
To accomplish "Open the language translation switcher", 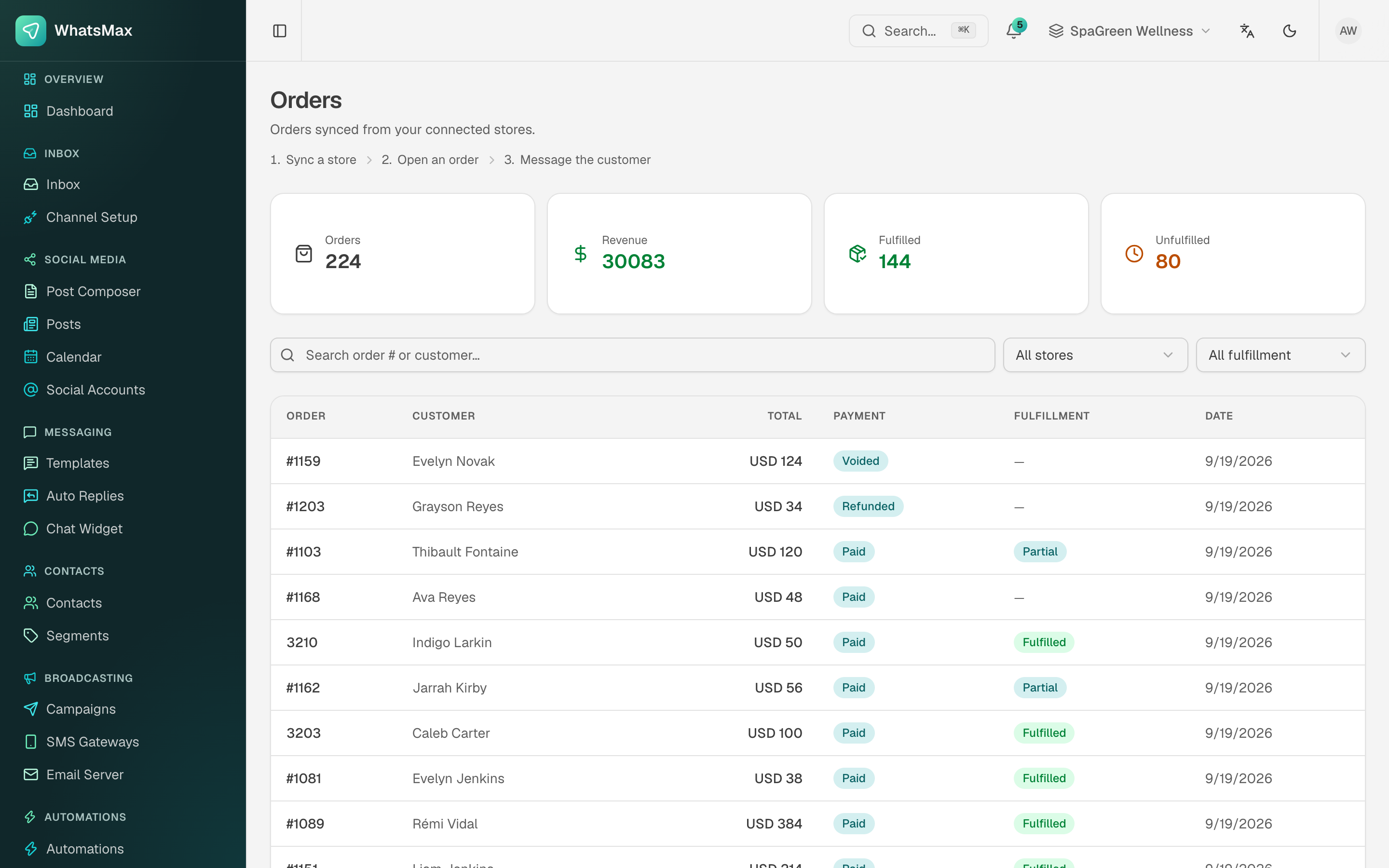I will point(1247,31).
